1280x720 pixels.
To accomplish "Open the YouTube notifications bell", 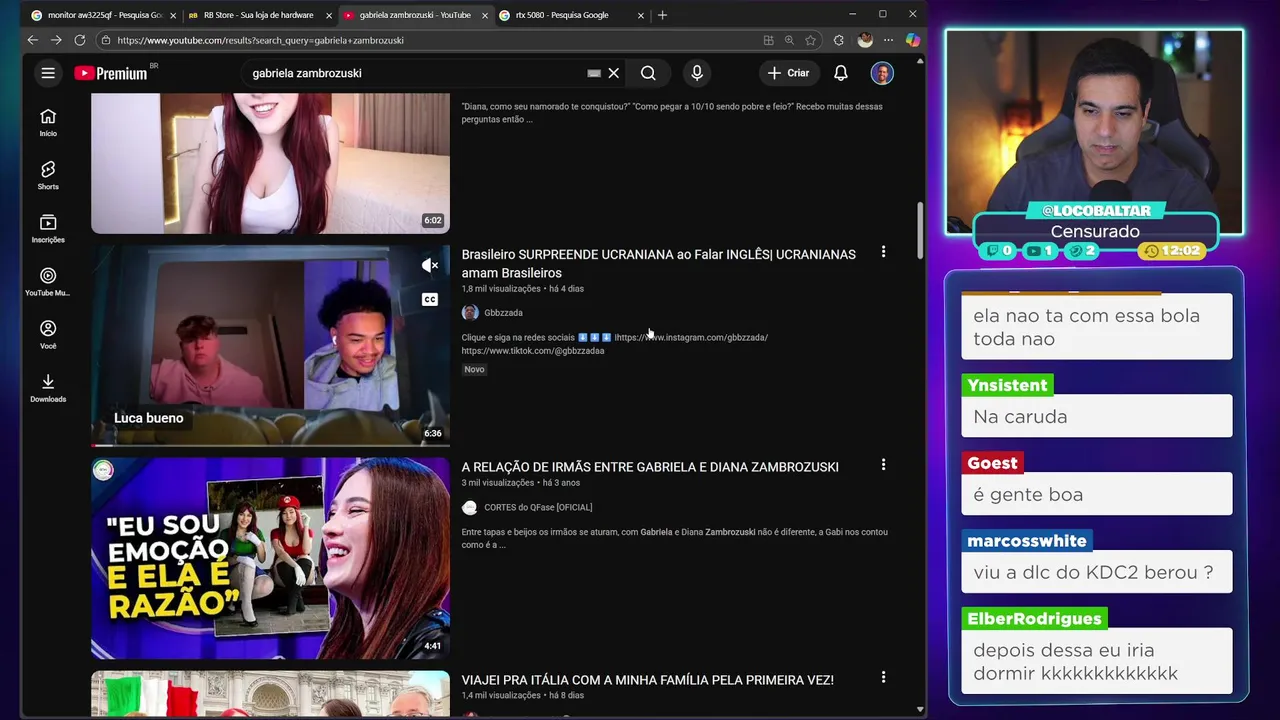I will (841, 73).
